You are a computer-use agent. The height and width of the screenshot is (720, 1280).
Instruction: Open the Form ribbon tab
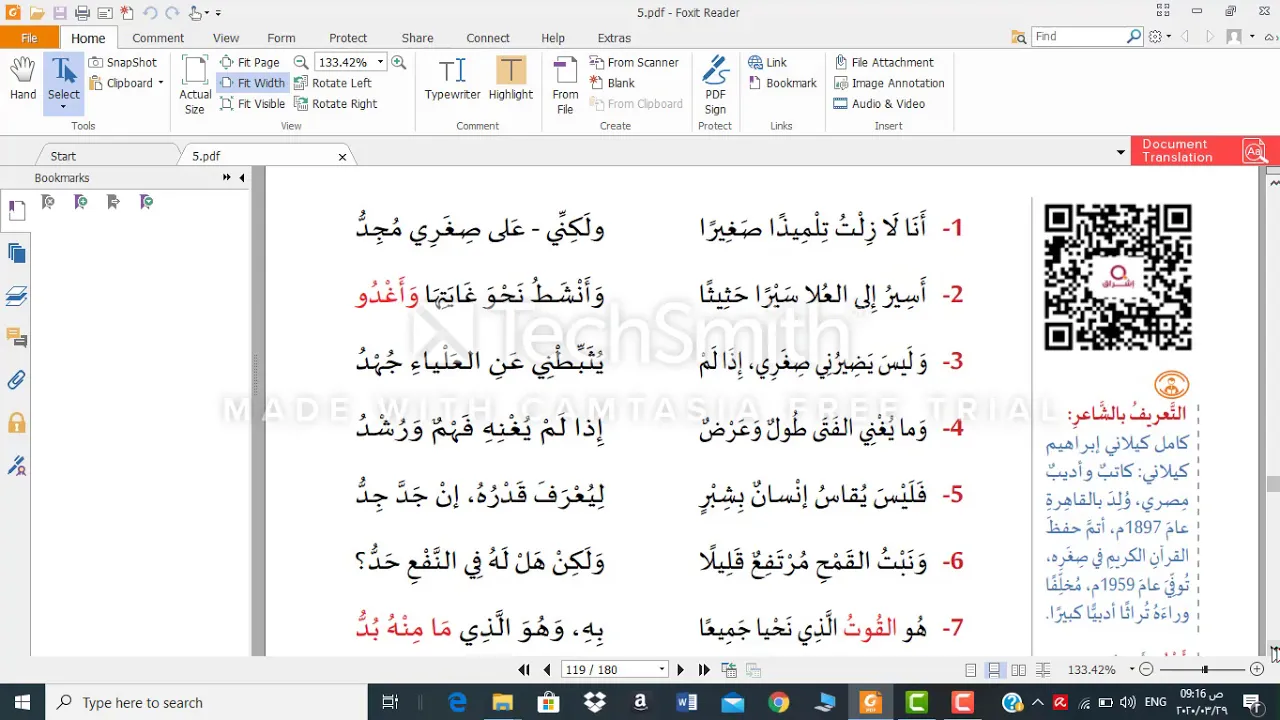click(x=281, y=38)
